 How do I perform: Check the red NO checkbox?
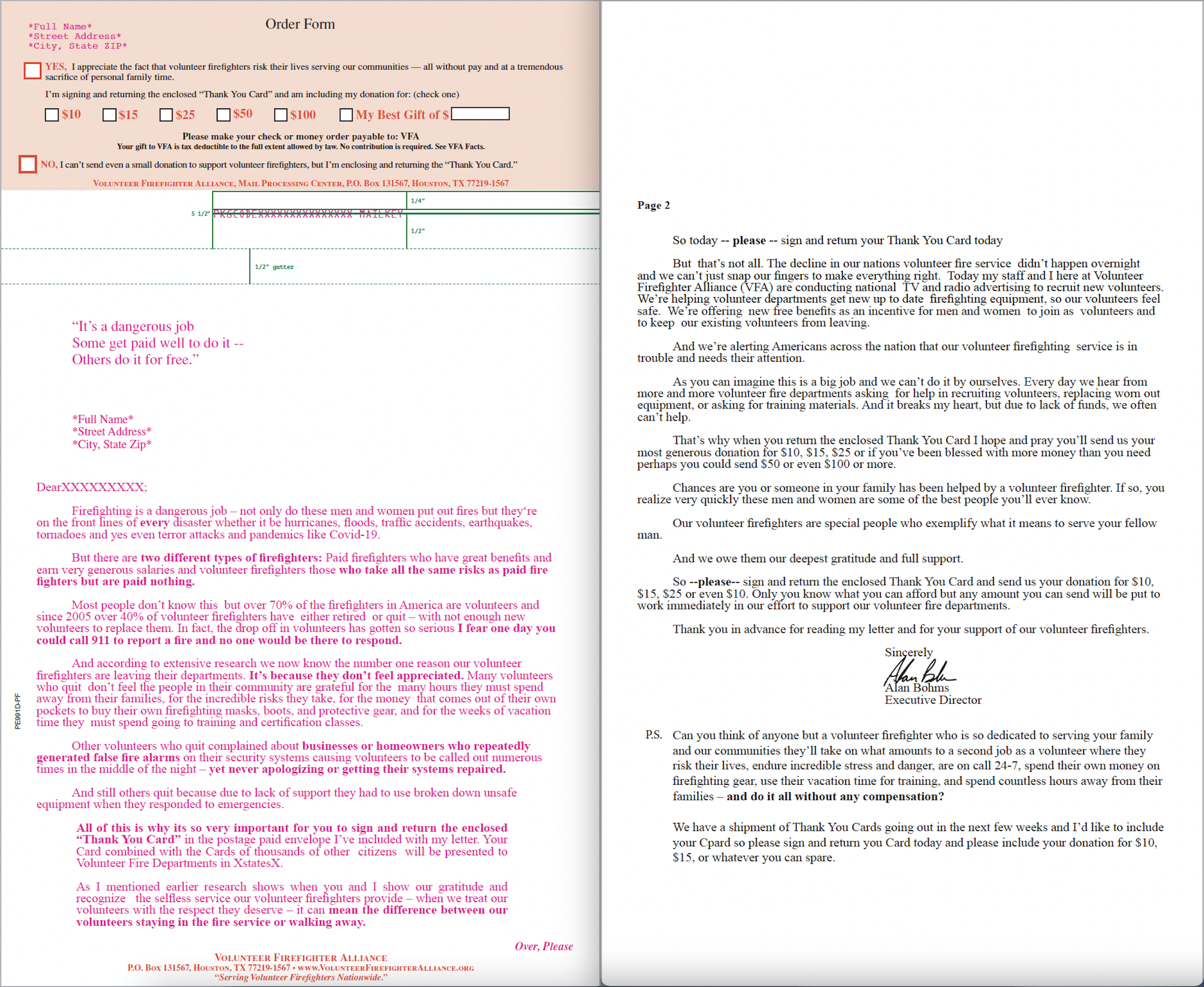(27, 164)
